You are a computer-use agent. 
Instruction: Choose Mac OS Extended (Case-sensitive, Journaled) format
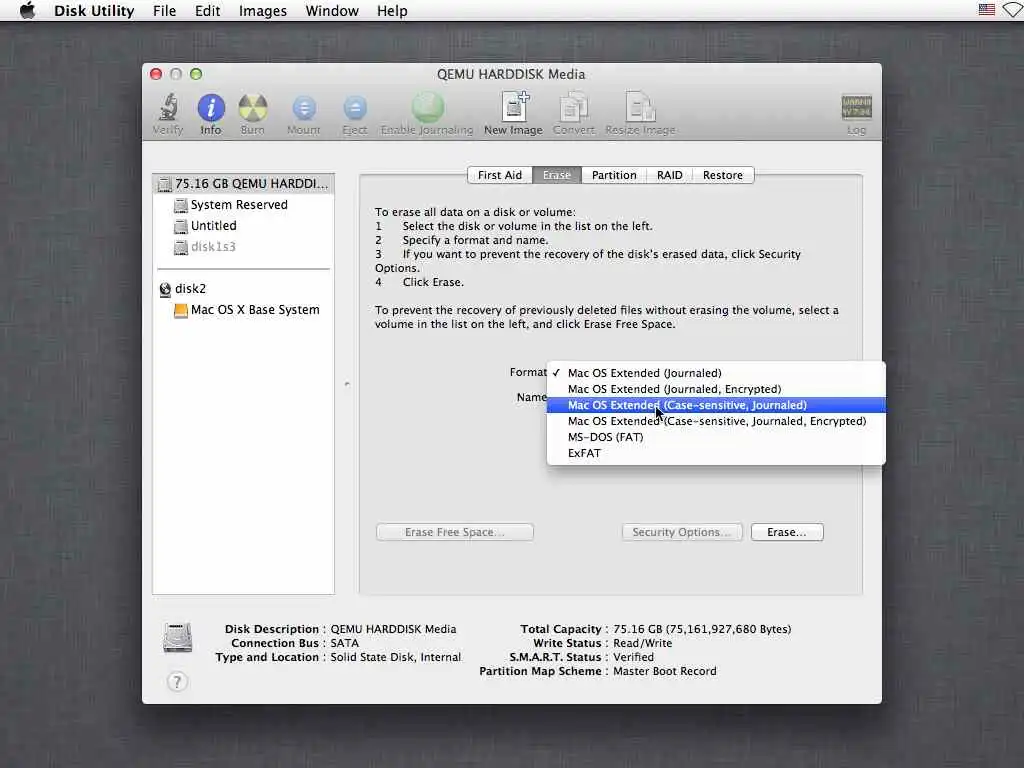click(716, 405)
